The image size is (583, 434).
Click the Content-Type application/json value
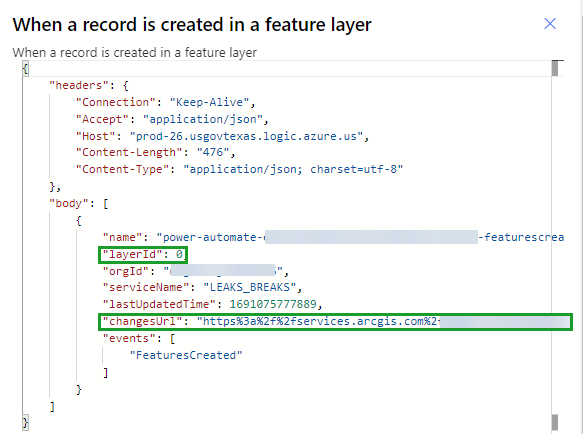(293, 170)
